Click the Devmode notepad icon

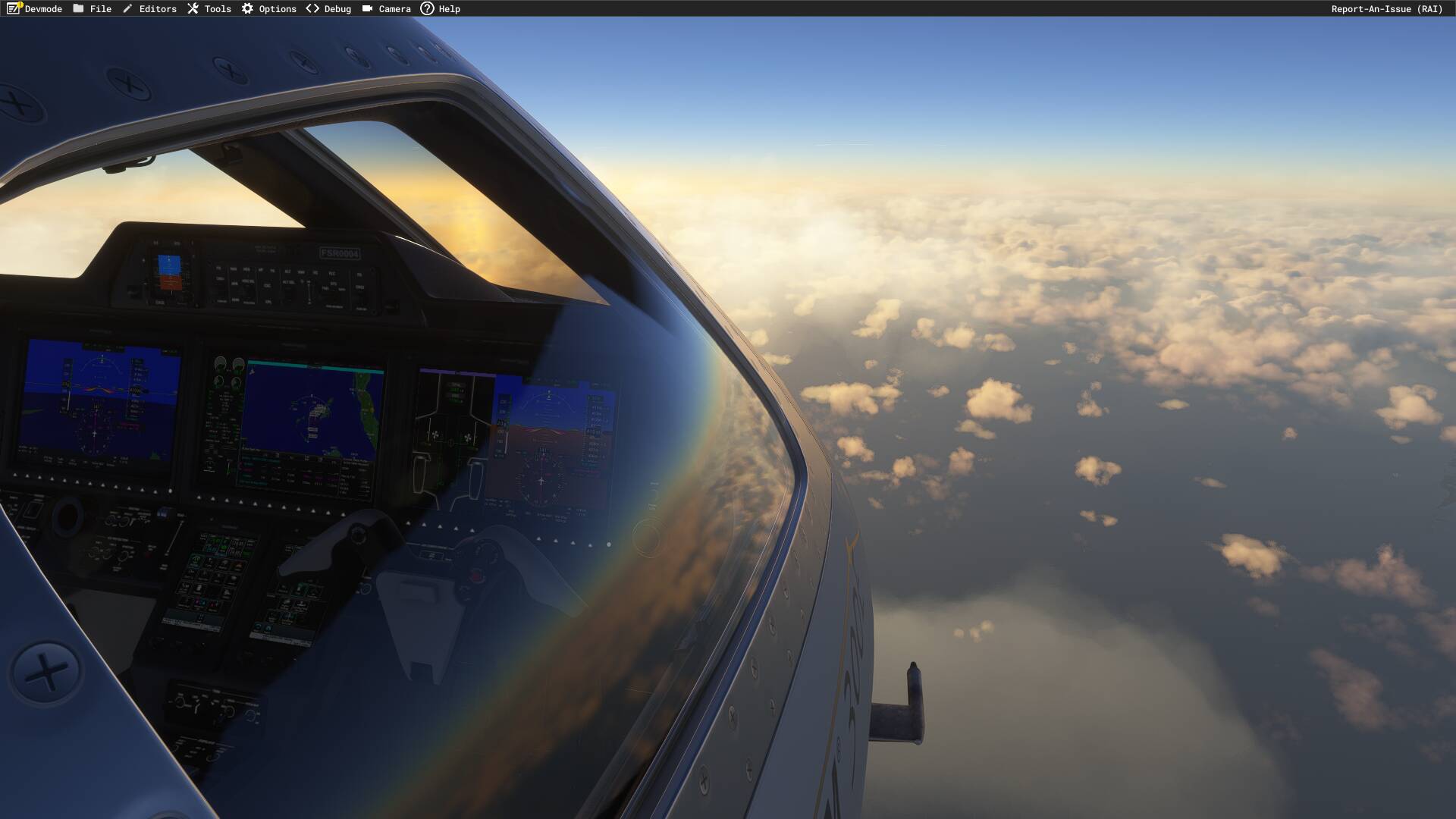[x=14, y=8]
